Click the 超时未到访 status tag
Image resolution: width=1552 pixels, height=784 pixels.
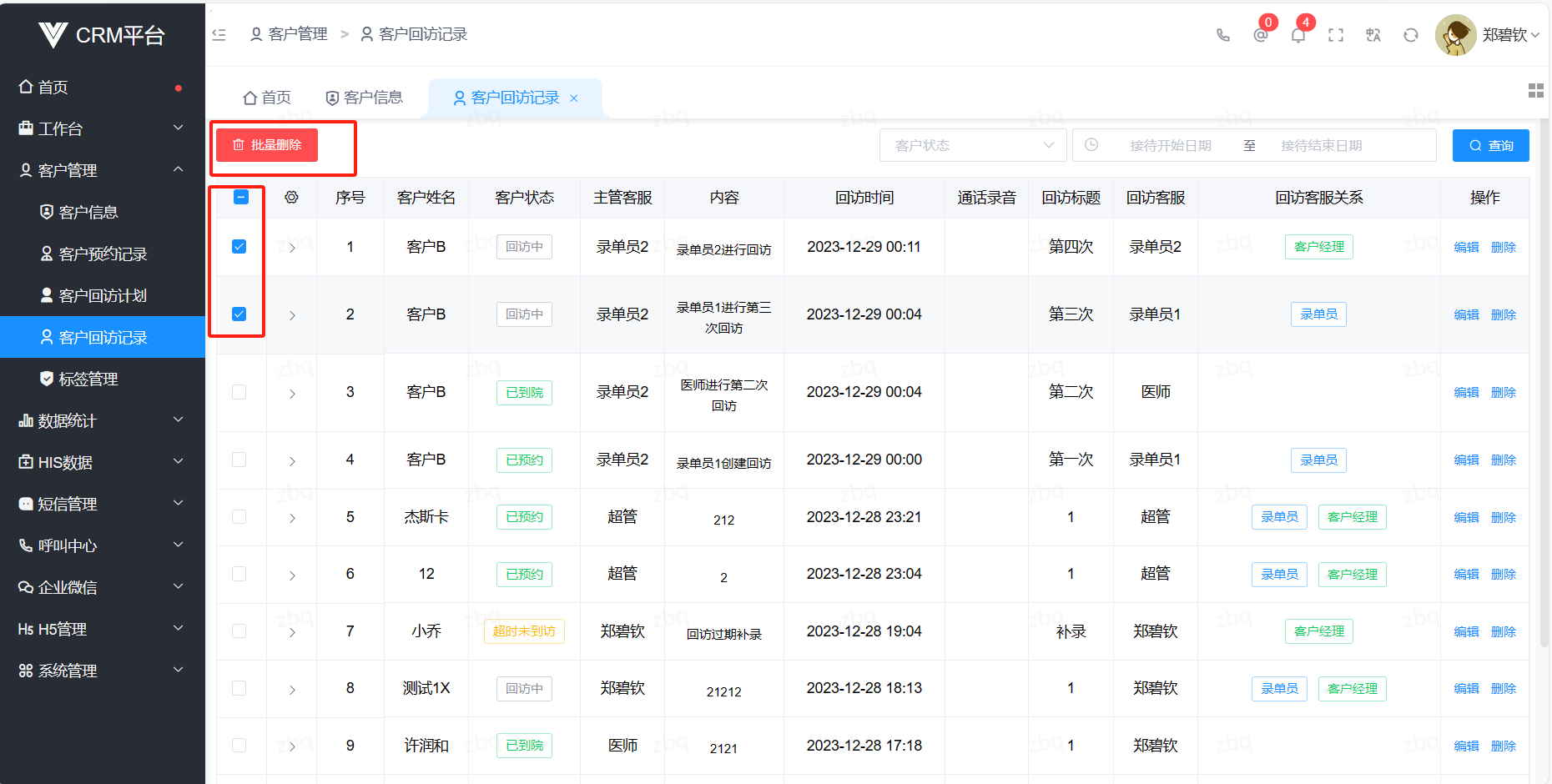pos(524,631)
